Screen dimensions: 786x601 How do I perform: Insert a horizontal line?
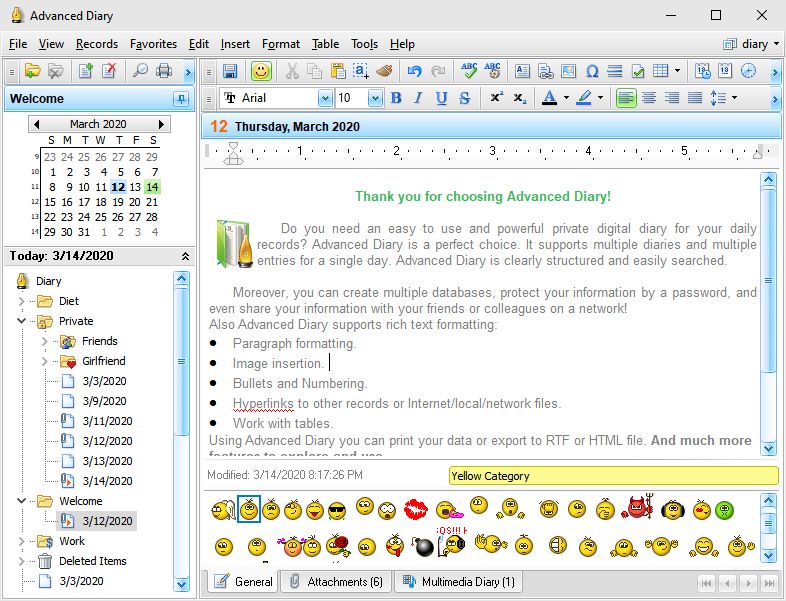coord(615,71)
